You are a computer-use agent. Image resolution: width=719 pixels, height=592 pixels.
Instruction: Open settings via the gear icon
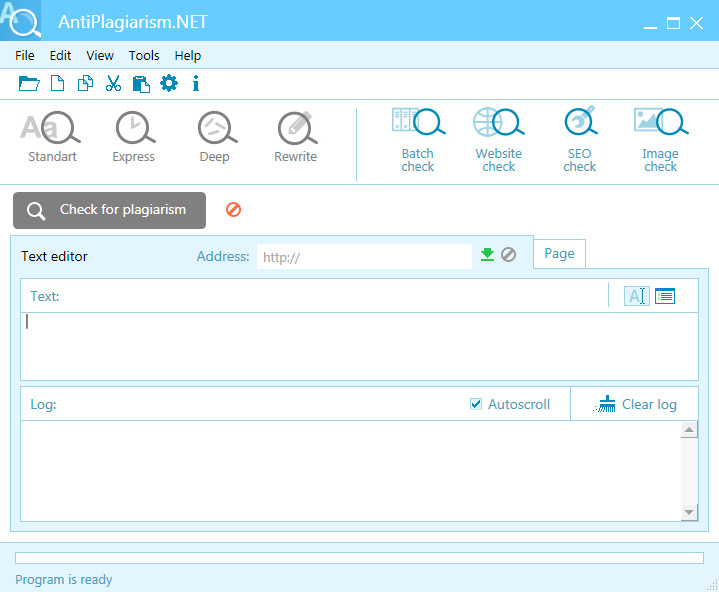[169, 83]
